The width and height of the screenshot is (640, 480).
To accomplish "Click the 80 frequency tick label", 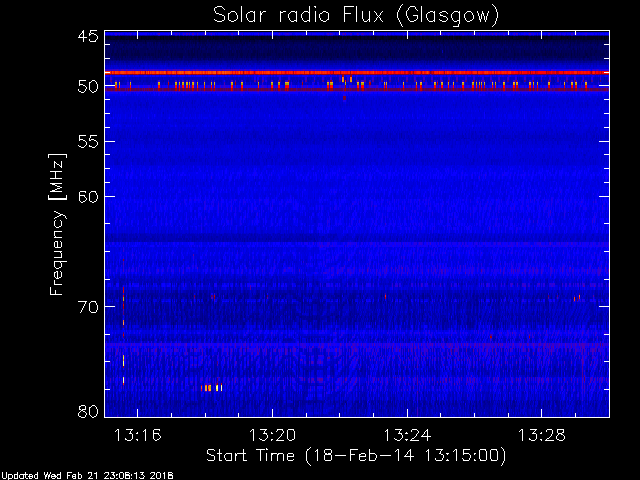I will pyautogui.click(x=88, y=411).
